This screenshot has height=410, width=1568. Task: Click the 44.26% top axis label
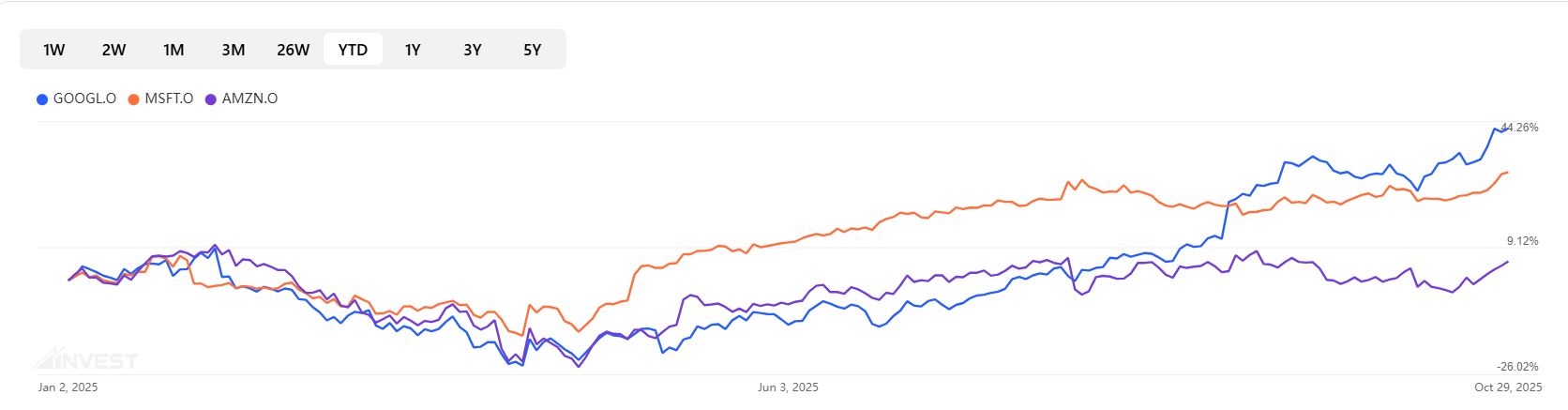1519,128
